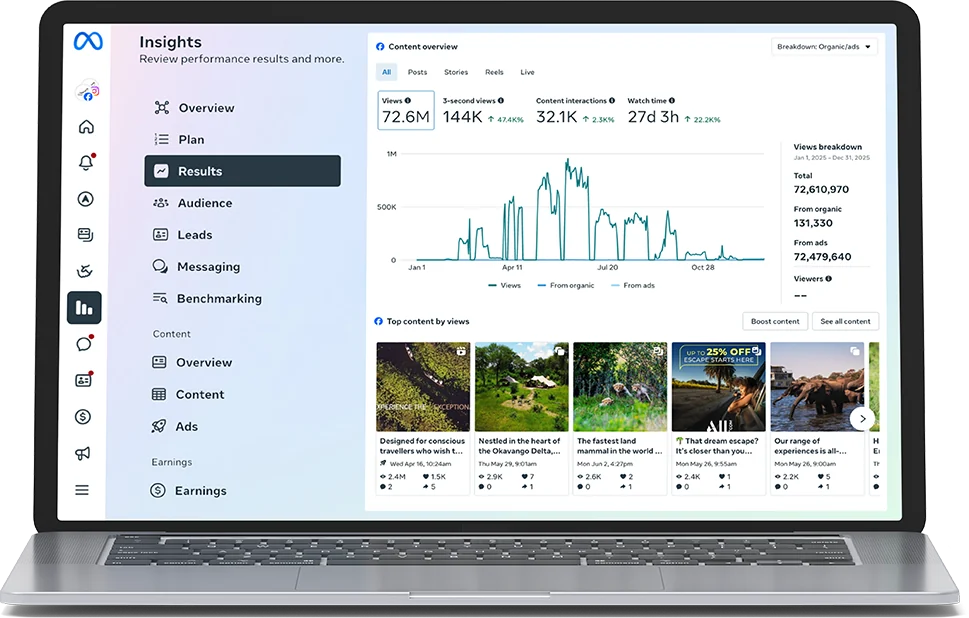
Task: Click the 'Mon May 26, 9:00am' post date
Action: click(x=805, y=464)
